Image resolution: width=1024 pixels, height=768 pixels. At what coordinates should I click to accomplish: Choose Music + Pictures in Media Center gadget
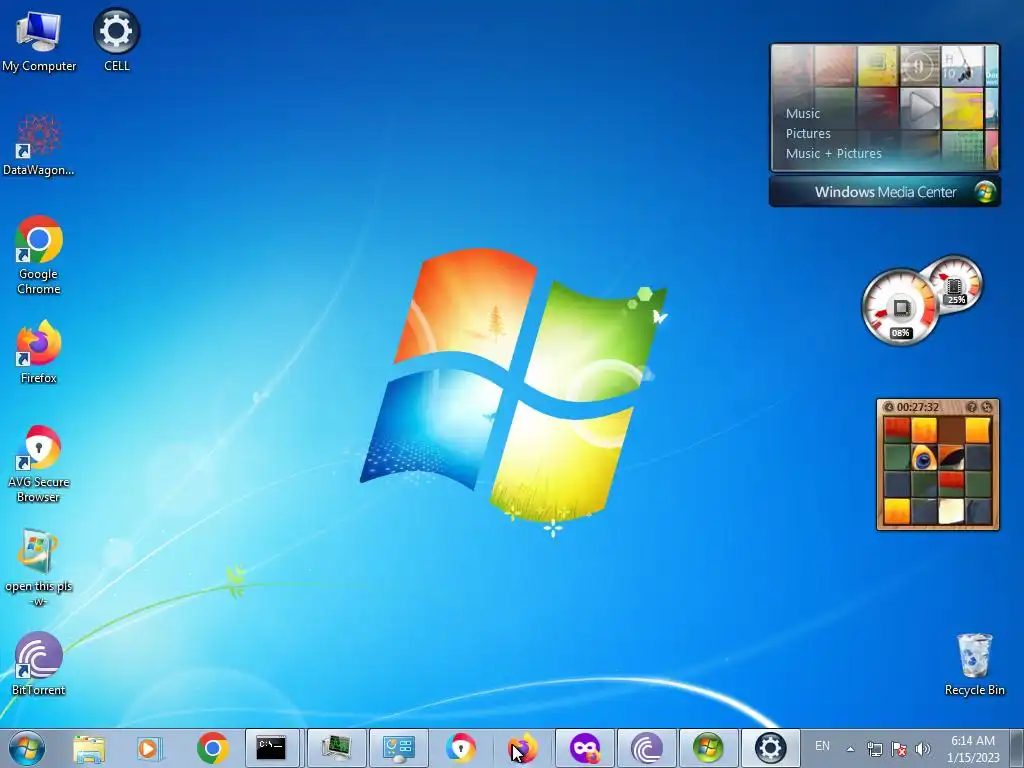point(833,153)
